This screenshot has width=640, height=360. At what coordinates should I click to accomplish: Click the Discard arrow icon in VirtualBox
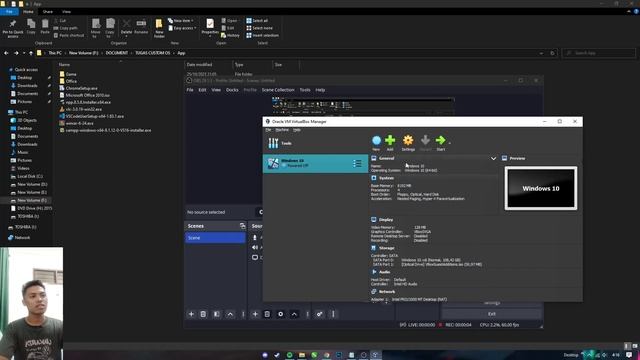click(425, 141)
